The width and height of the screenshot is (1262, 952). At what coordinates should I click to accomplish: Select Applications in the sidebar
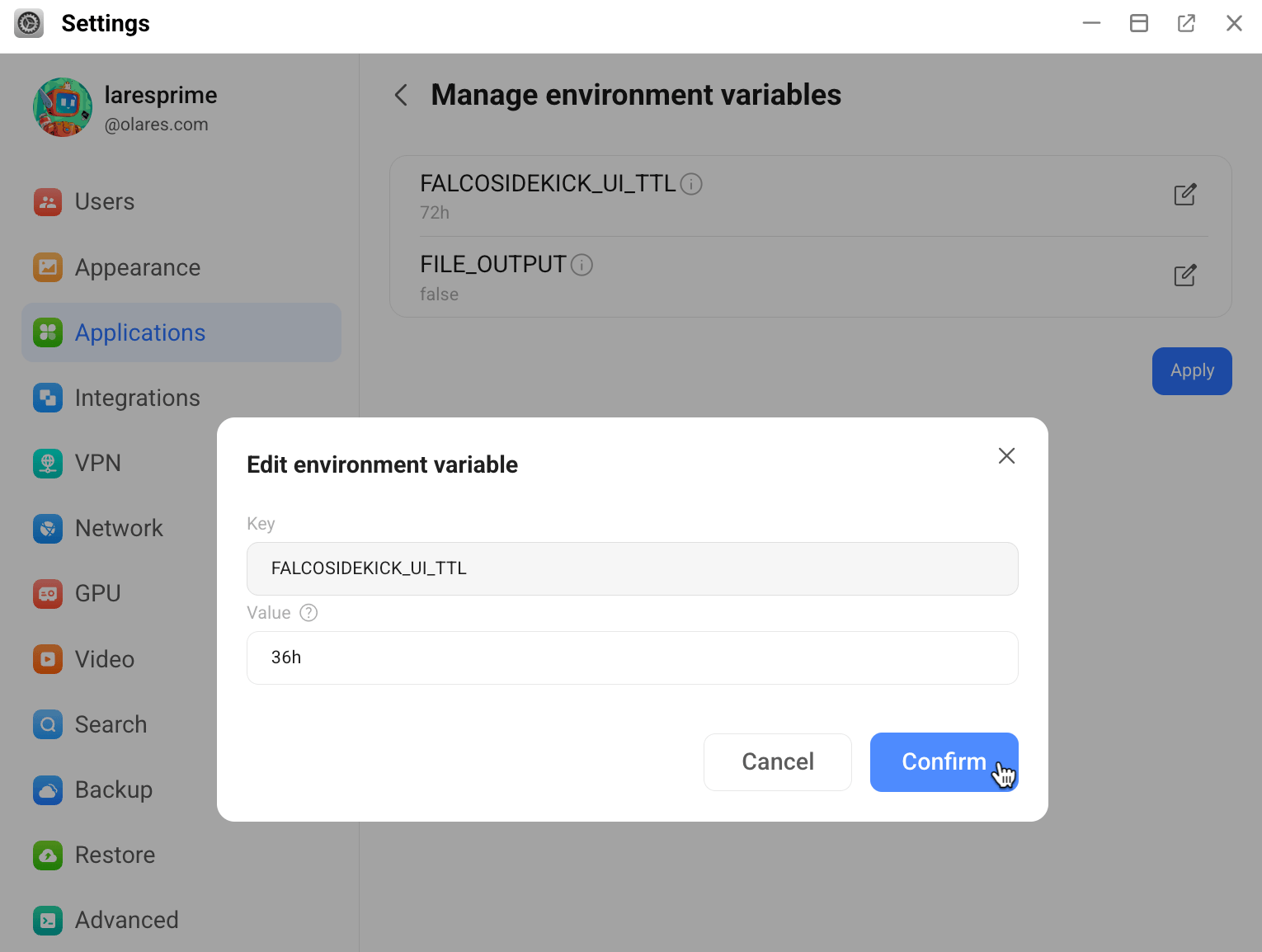[140, 332]
